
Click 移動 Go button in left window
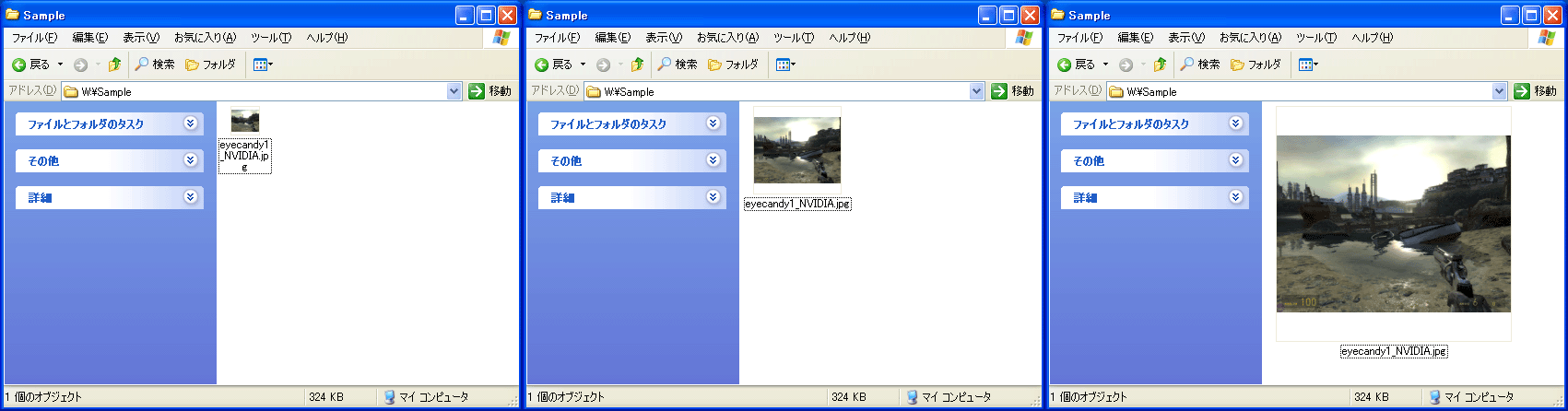pos(489,91)
